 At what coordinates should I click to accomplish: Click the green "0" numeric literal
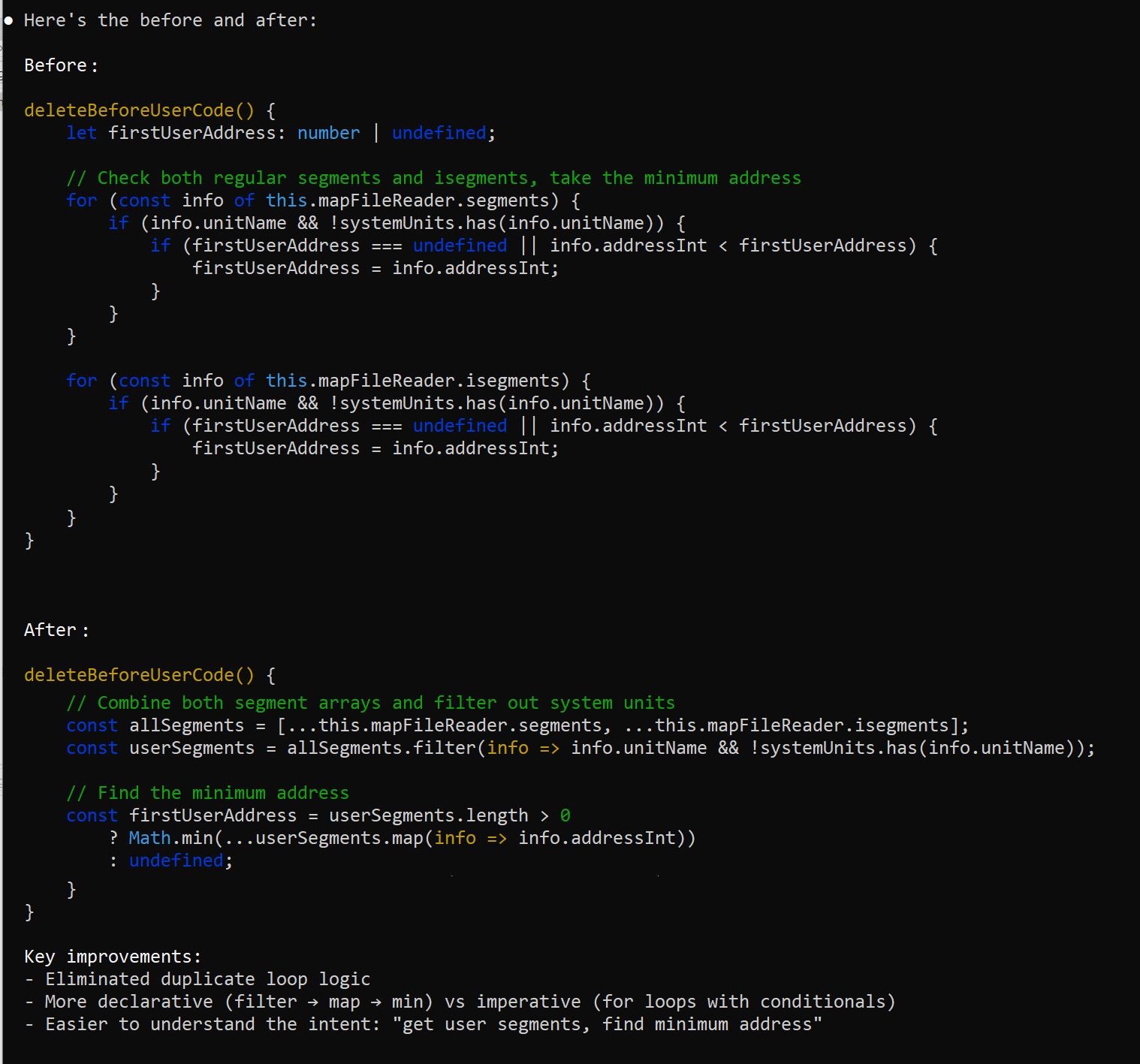pos(565,816)
